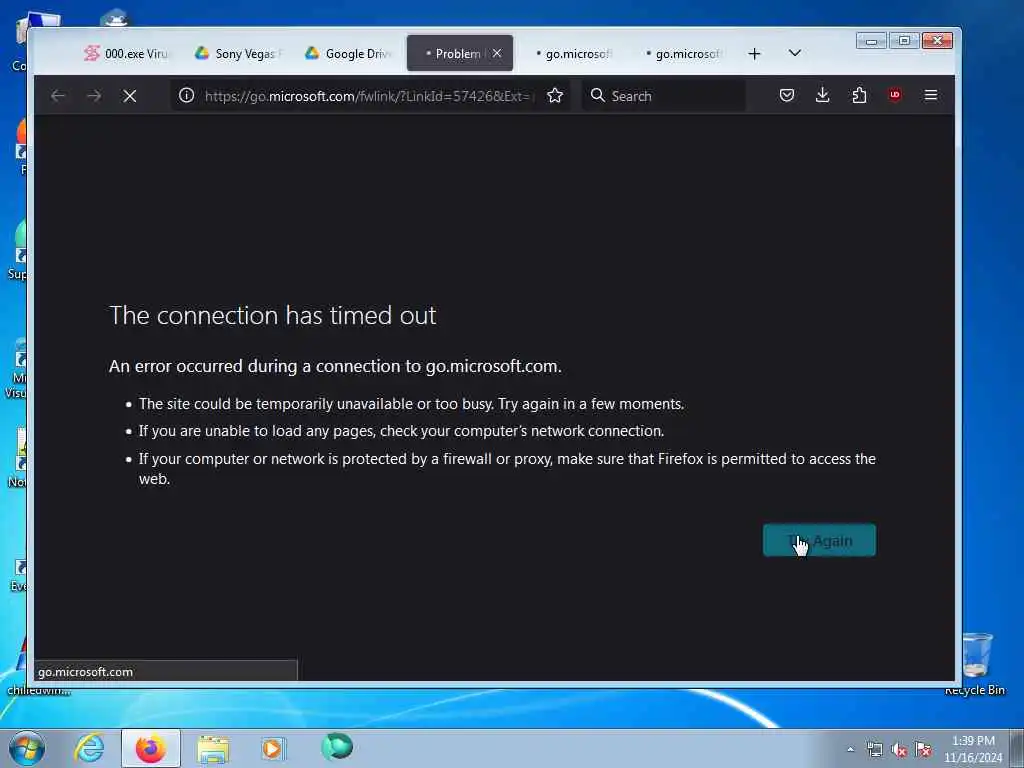Viewport: 1024px width, 768px height.
Task: Click the search magnifier icon
Action: point(597,95)
